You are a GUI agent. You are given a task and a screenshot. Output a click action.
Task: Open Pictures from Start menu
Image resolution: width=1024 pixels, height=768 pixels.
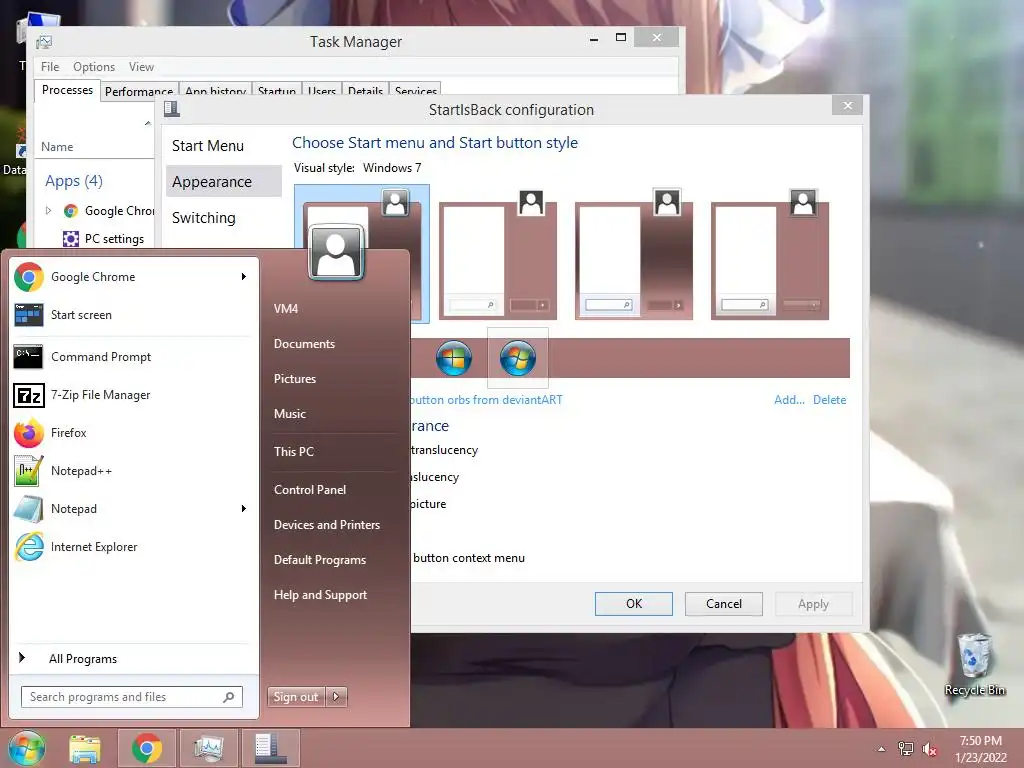coord(295,379)
